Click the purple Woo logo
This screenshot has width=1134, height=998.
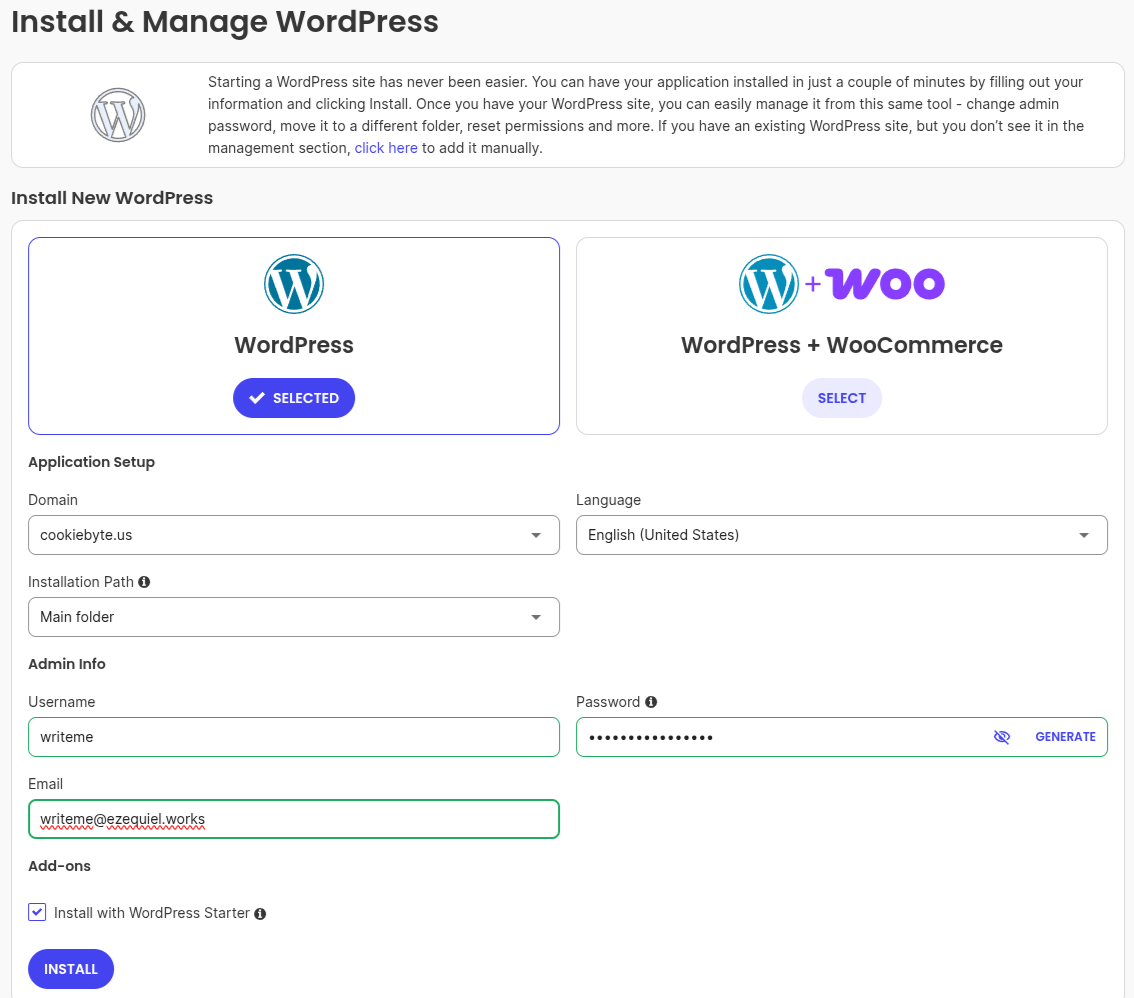tap(885, 284)
